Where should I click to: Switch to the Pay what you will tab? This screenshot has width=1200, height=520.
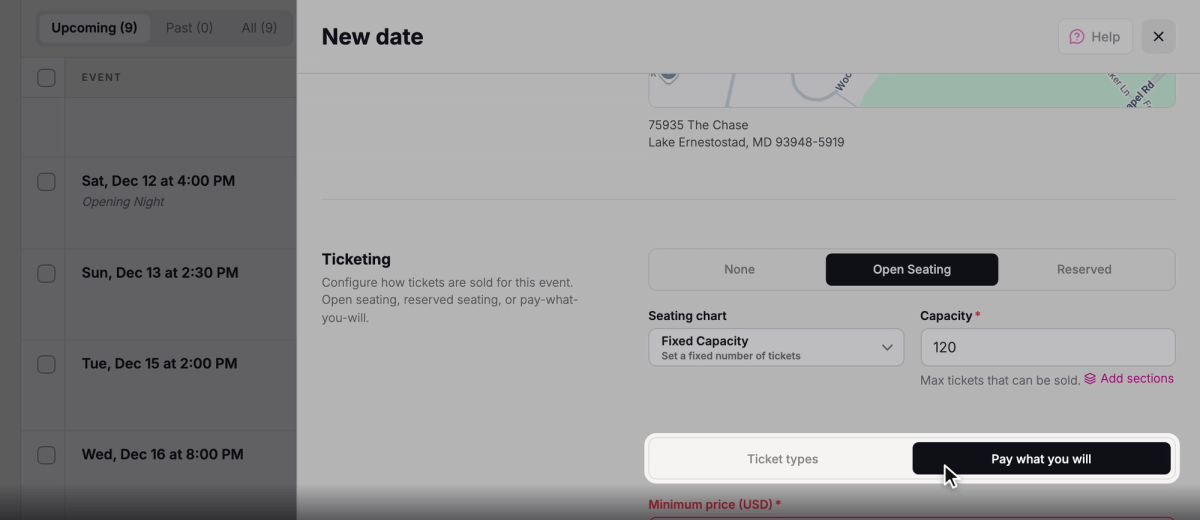[x=1041, y=459]
